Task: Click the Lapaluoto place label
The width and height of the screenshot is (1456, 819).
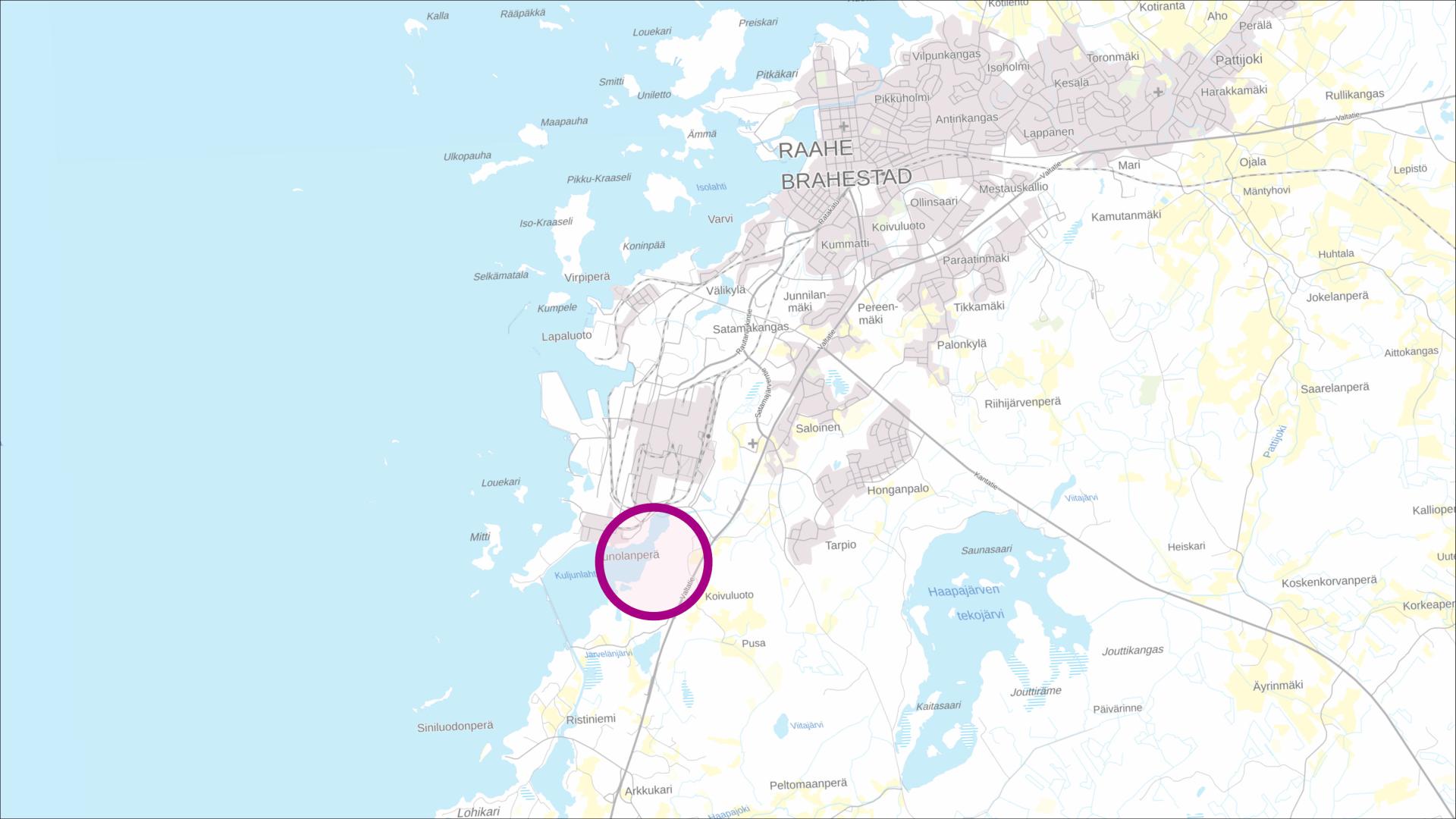Action: tap(566, 336)
